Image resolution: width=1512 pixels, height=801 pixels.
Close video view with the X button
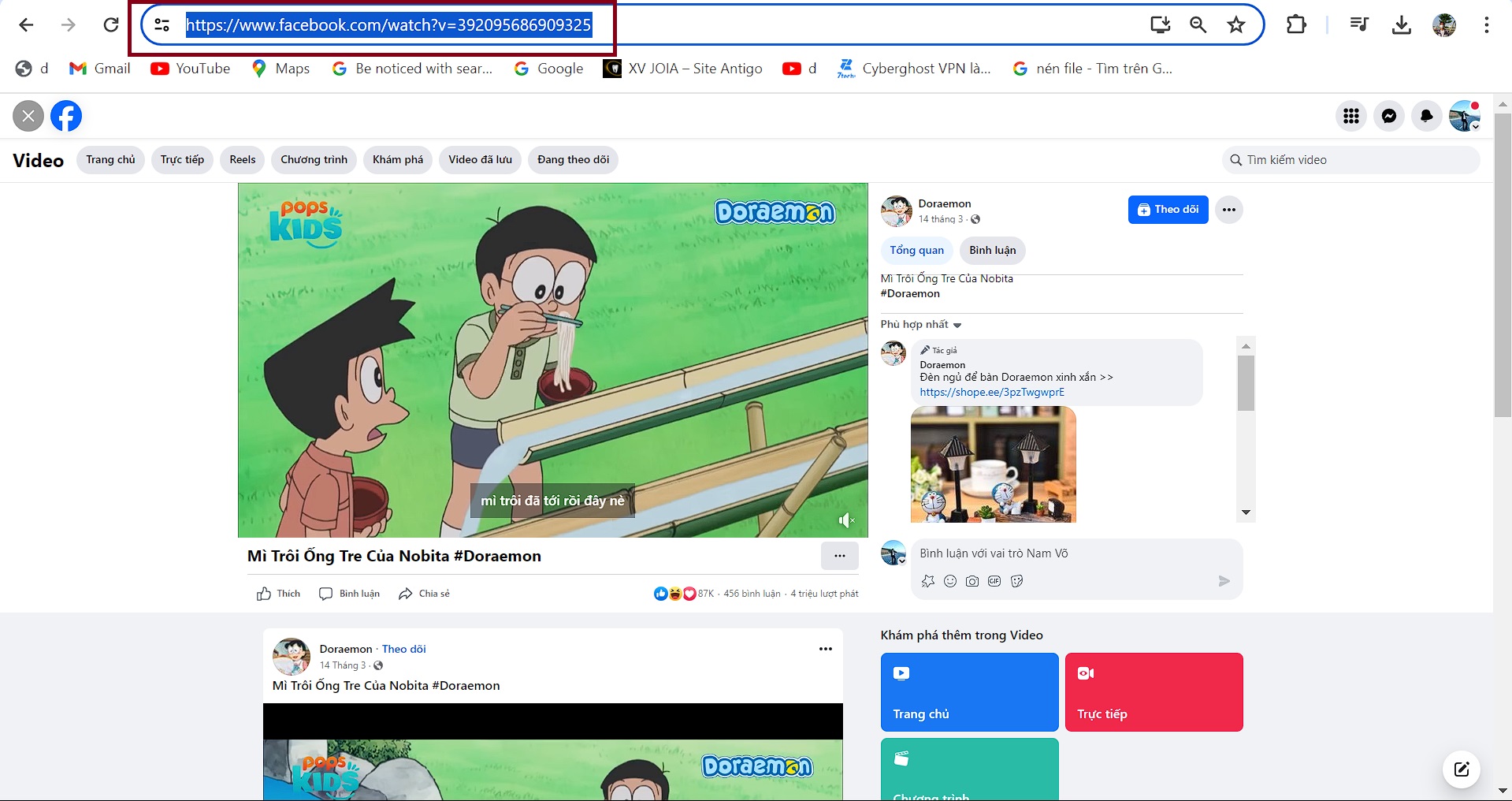[28, 116]
